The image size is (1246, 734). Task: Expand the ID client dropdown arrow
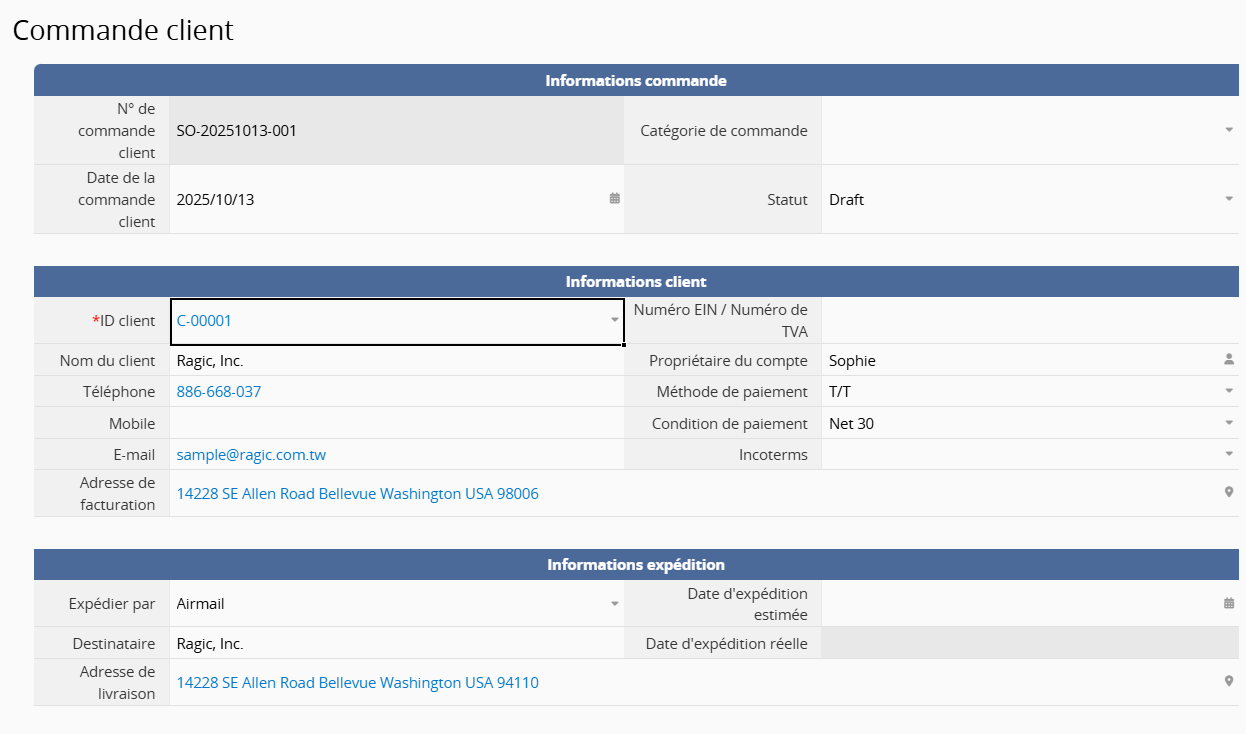[615, 321]
